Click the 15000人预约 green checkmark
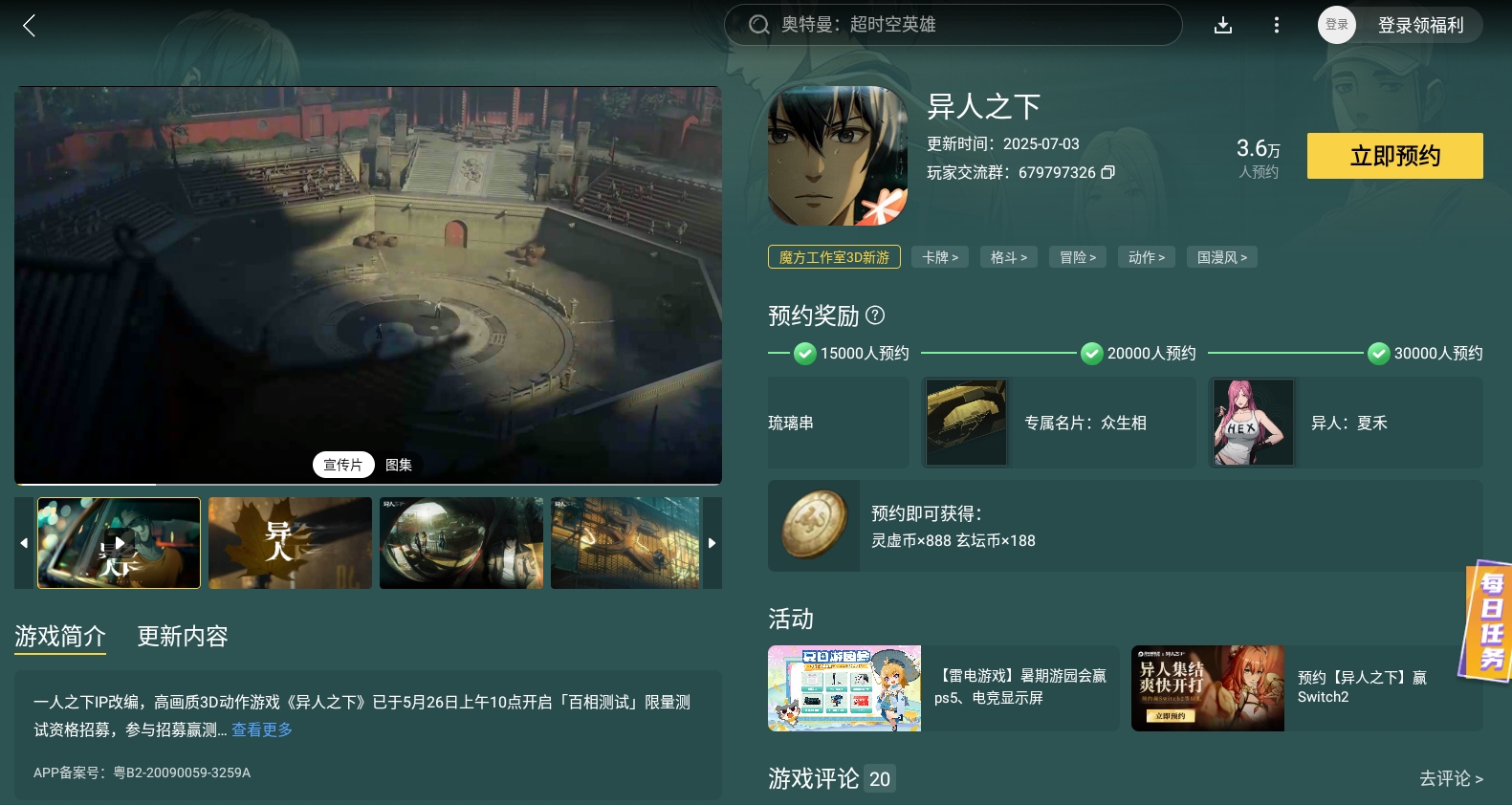This screenshot has height=805, width=1512. pos(804,354)
